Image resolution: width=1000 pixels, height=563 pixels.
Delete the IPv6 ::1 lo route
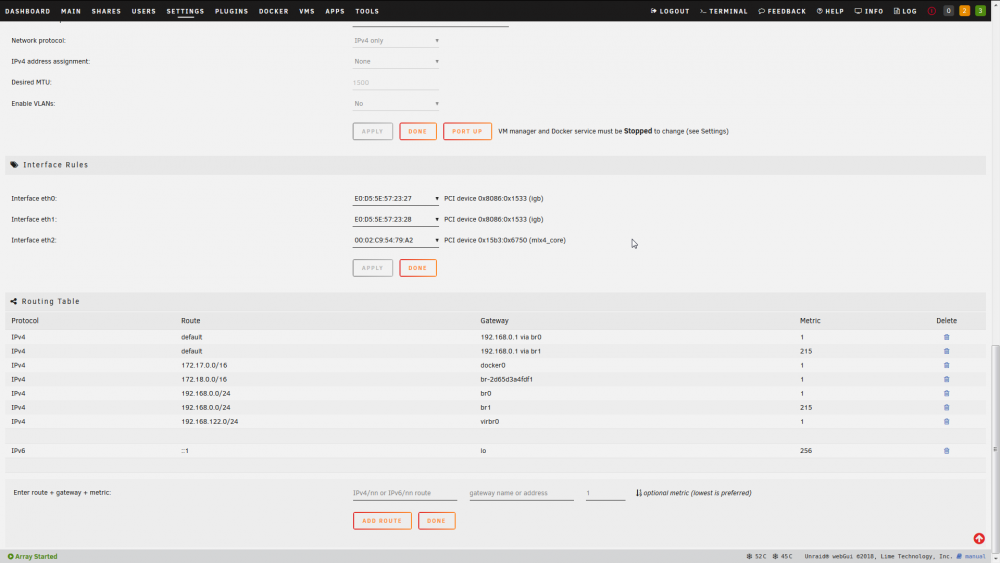coord(946,450)
